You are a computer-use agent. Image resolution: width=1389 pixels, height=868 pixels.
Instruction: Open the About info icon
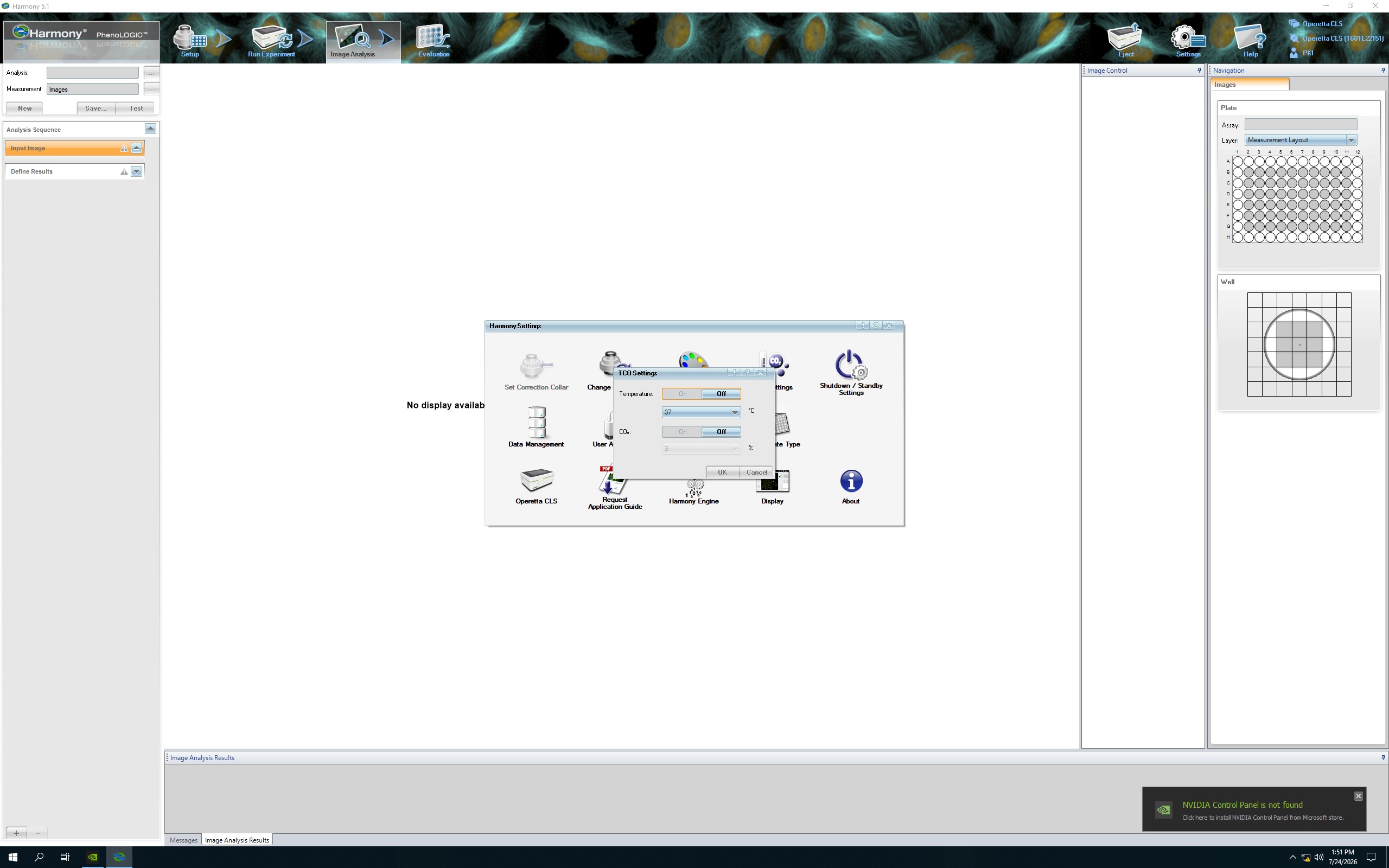[851, 486]
